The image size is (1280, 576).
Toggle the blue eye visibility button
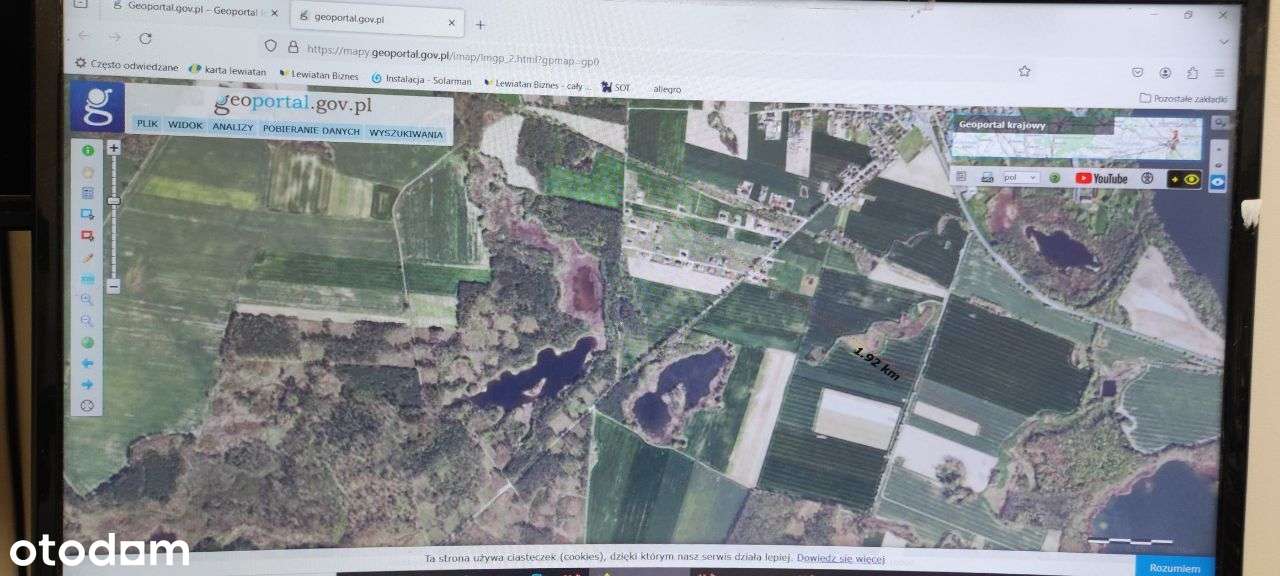(x=1218, y=182)
